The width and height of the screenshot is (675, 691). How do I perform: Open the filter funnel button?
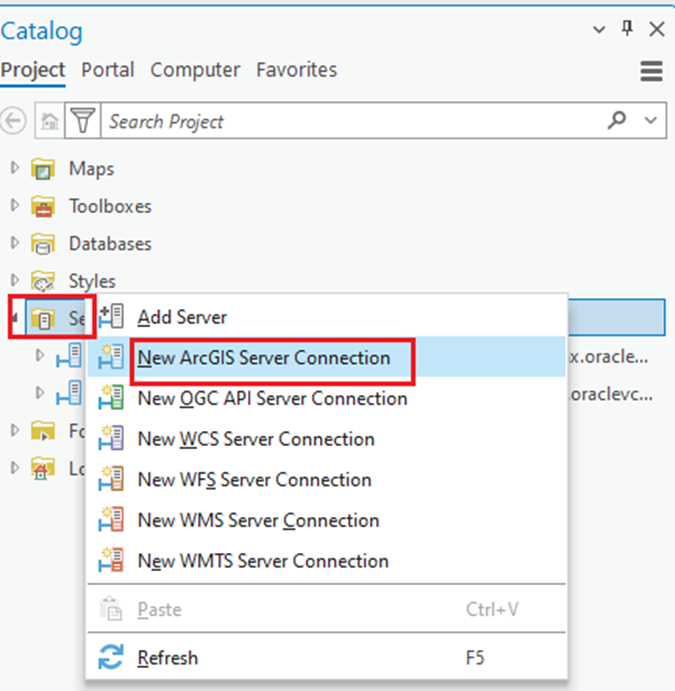83,121
